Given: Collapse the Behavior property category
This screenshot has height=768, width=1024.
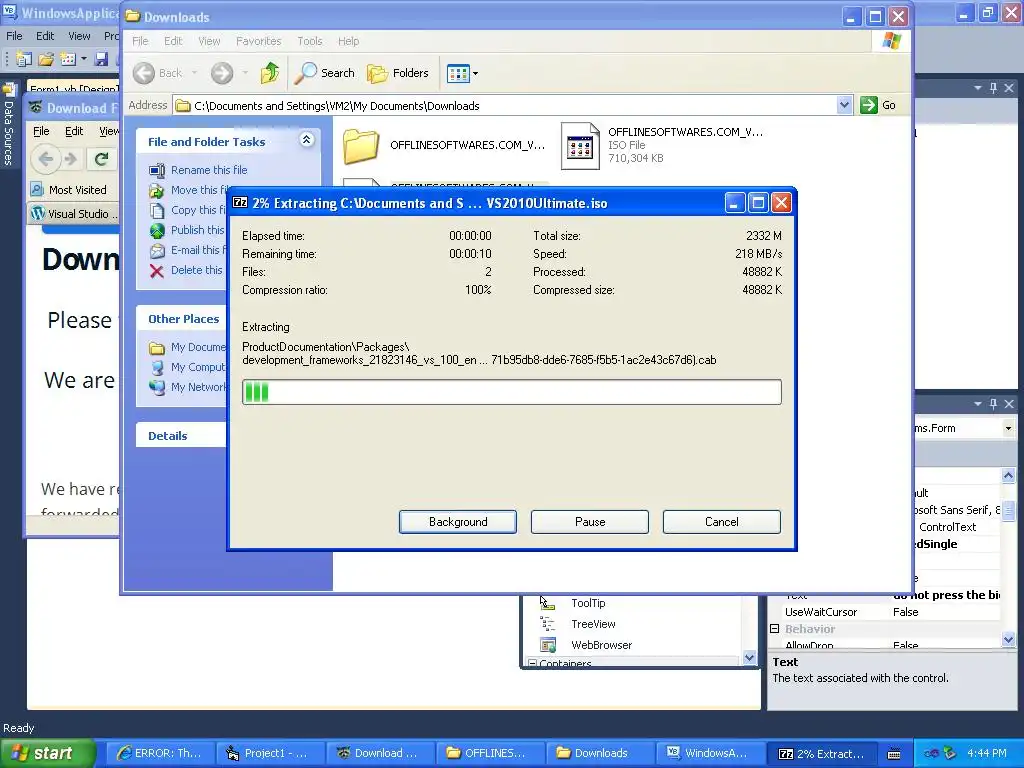Looking at the screenshot, I should point(775,629).
